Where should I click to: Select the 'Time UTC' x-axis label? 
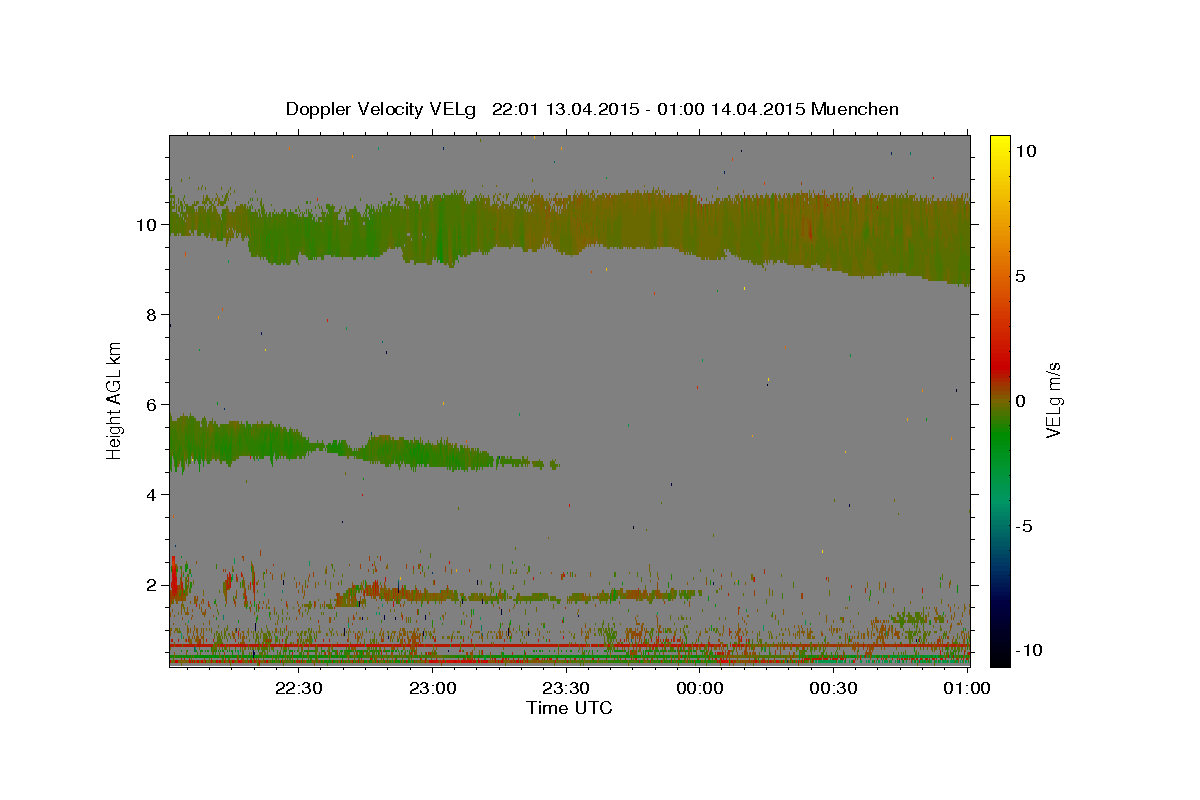click(569, 708)
